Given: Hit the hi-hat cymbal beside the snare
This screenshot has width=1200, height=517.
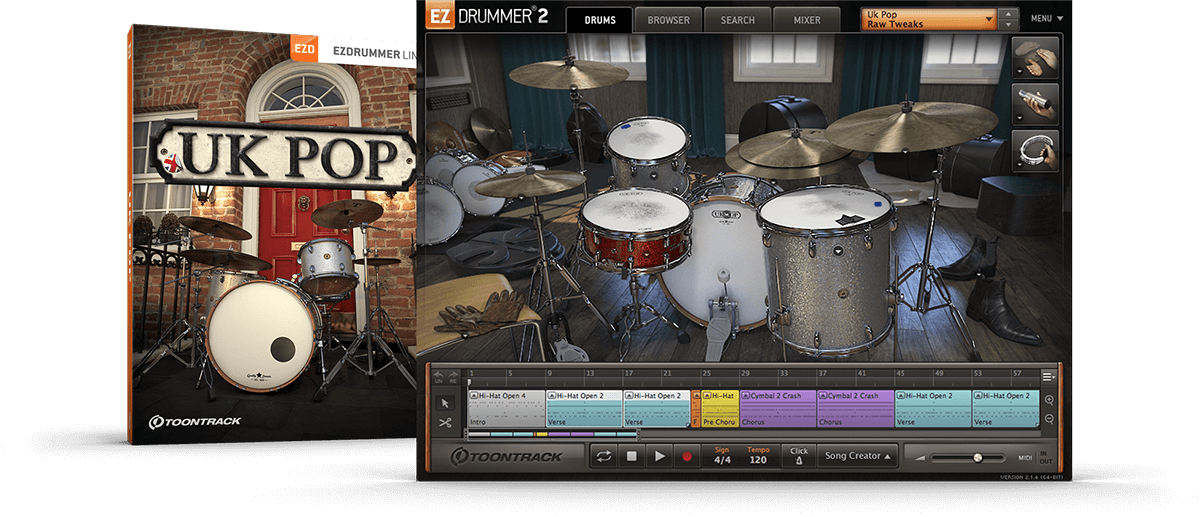Looking at the screenshot, I should tap(529, 183).
